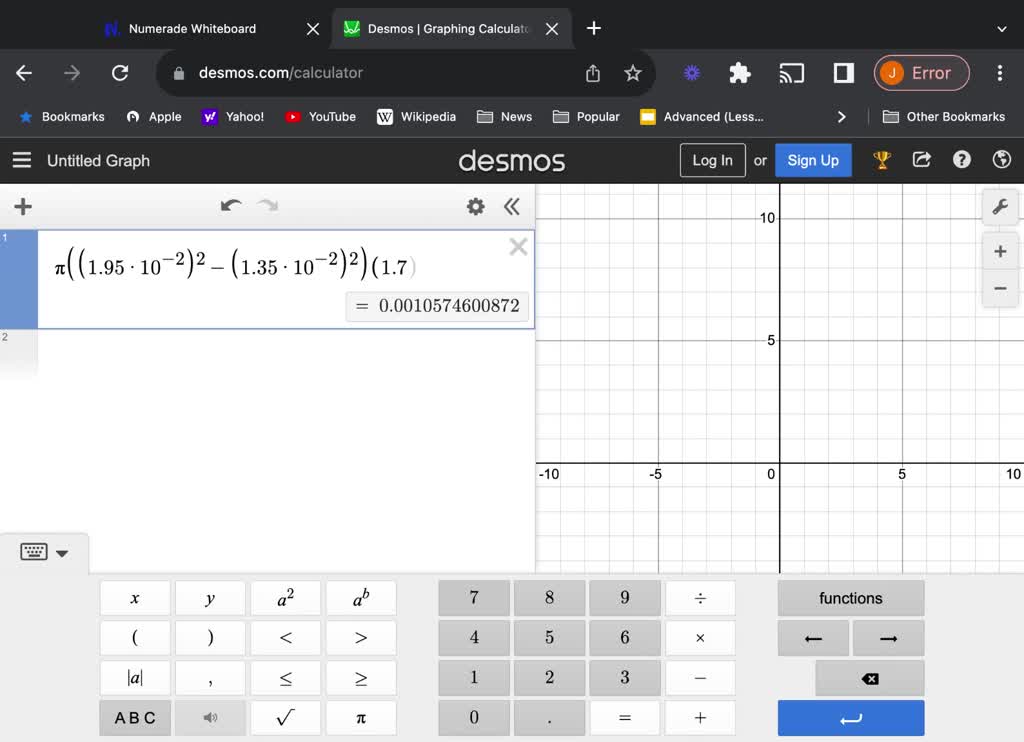Delete expression 1 with the X
Viewport: 1024px width, 742px height.
518,247
